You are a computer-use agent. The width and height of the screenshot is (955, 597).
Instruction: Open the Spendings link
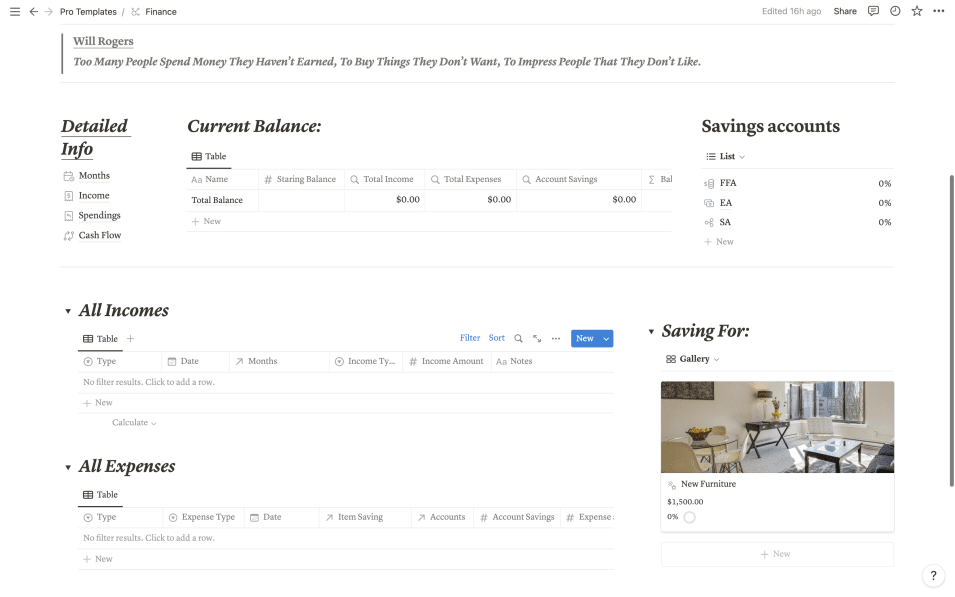(99, 216)
